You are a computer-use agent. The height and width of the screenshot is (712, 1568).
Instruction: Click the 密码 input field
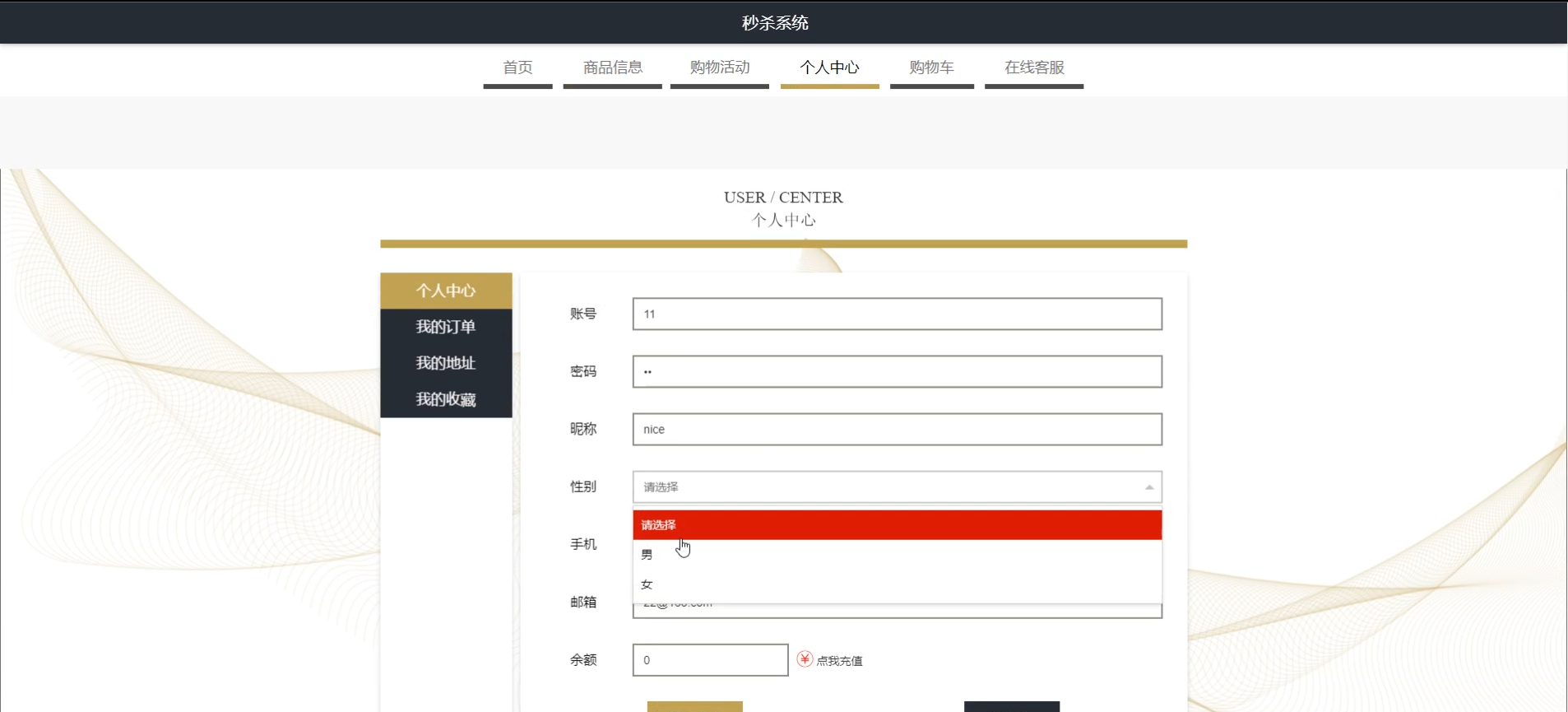click(x=897, y=371)
